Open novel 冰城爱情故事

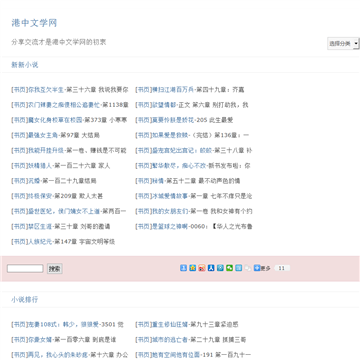click(170, 196)
